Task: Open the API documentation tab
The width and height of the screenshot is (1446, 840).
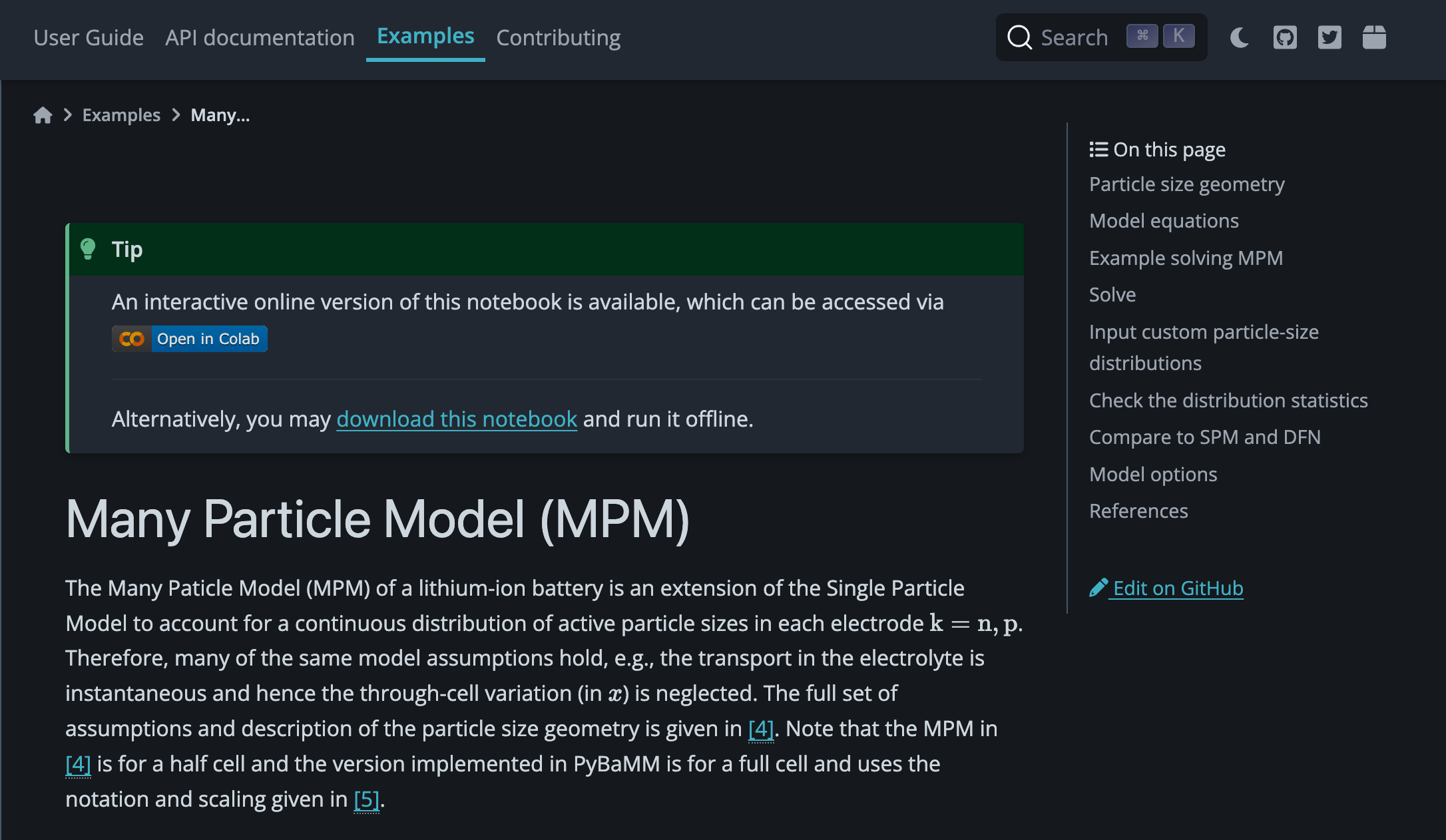Action: pyautogui.click(x=260, y=38)
